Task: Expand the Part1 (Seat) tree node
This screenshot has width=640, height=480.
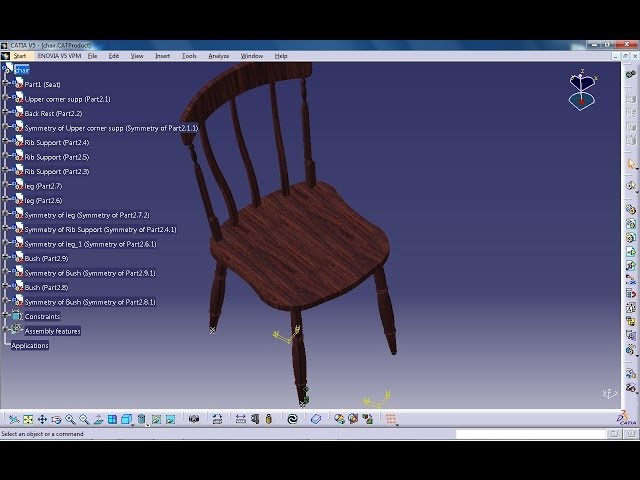Action: pos(5,83)
